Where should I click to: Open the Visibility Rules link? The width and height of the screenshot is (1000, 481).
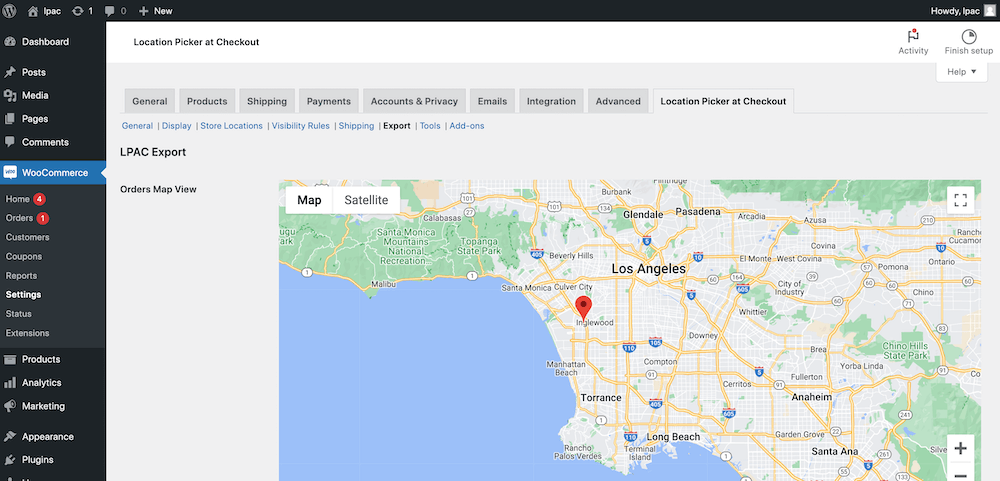click(x=301, y=126)
